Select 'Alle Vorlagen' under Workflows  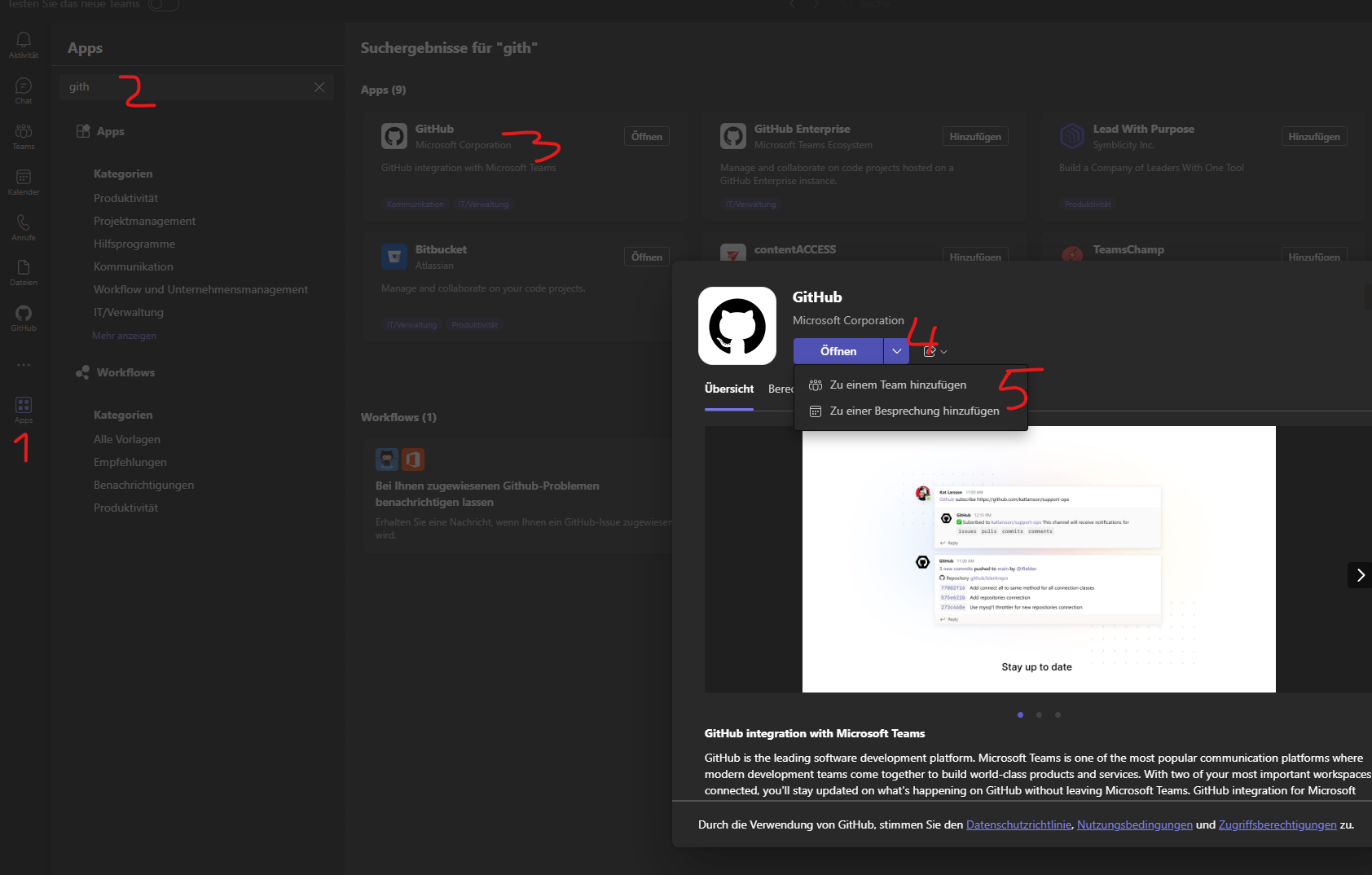(127, 439)
